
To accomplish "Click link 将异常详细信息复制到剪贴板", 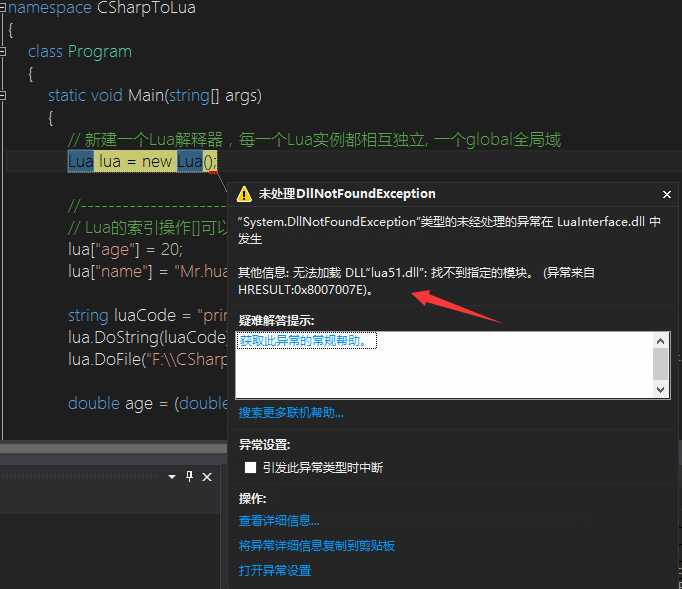I will [x=317, y=545].
